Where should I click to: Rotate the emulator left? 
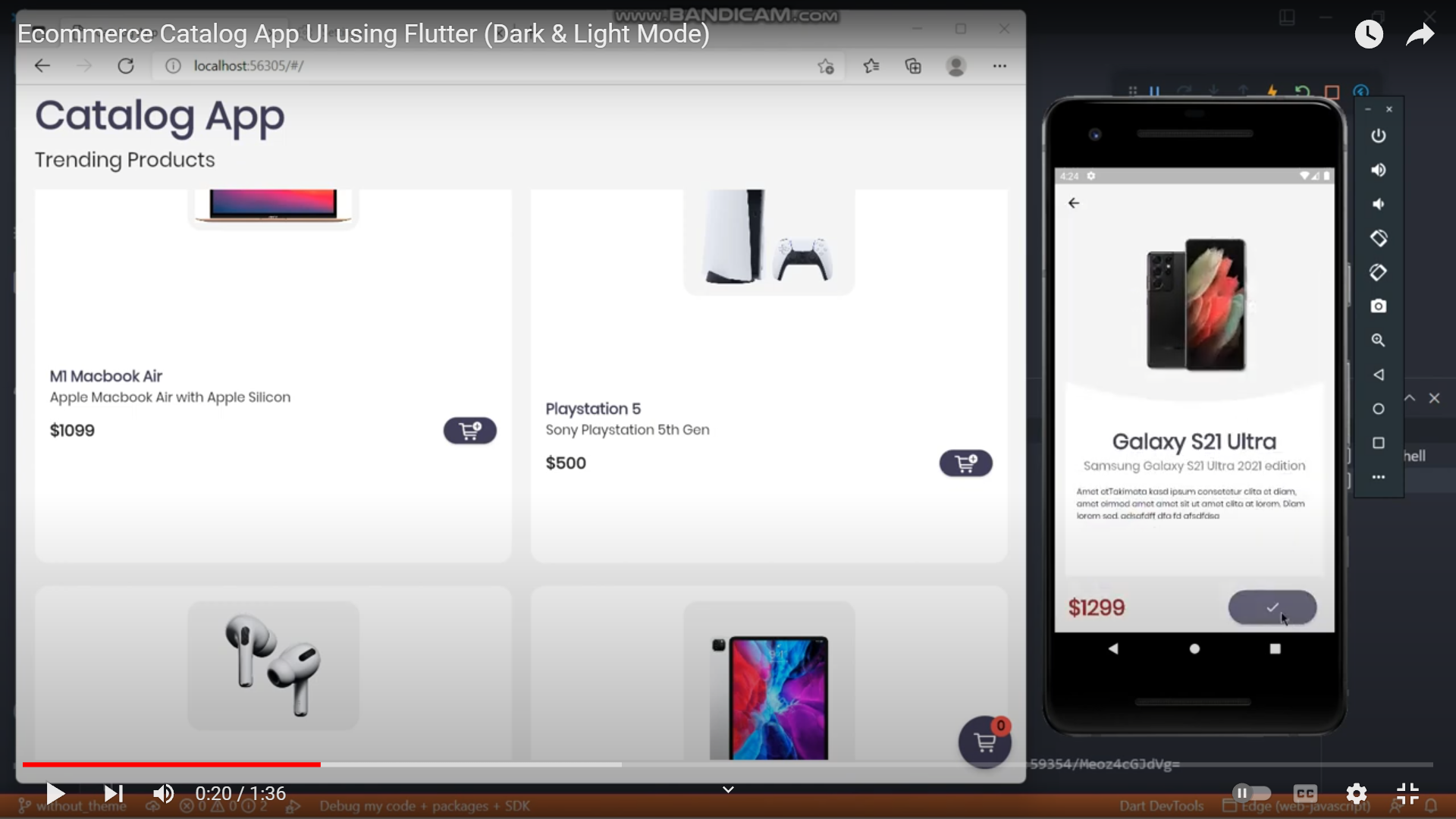pyautogui.click(x=1379, y=238)
